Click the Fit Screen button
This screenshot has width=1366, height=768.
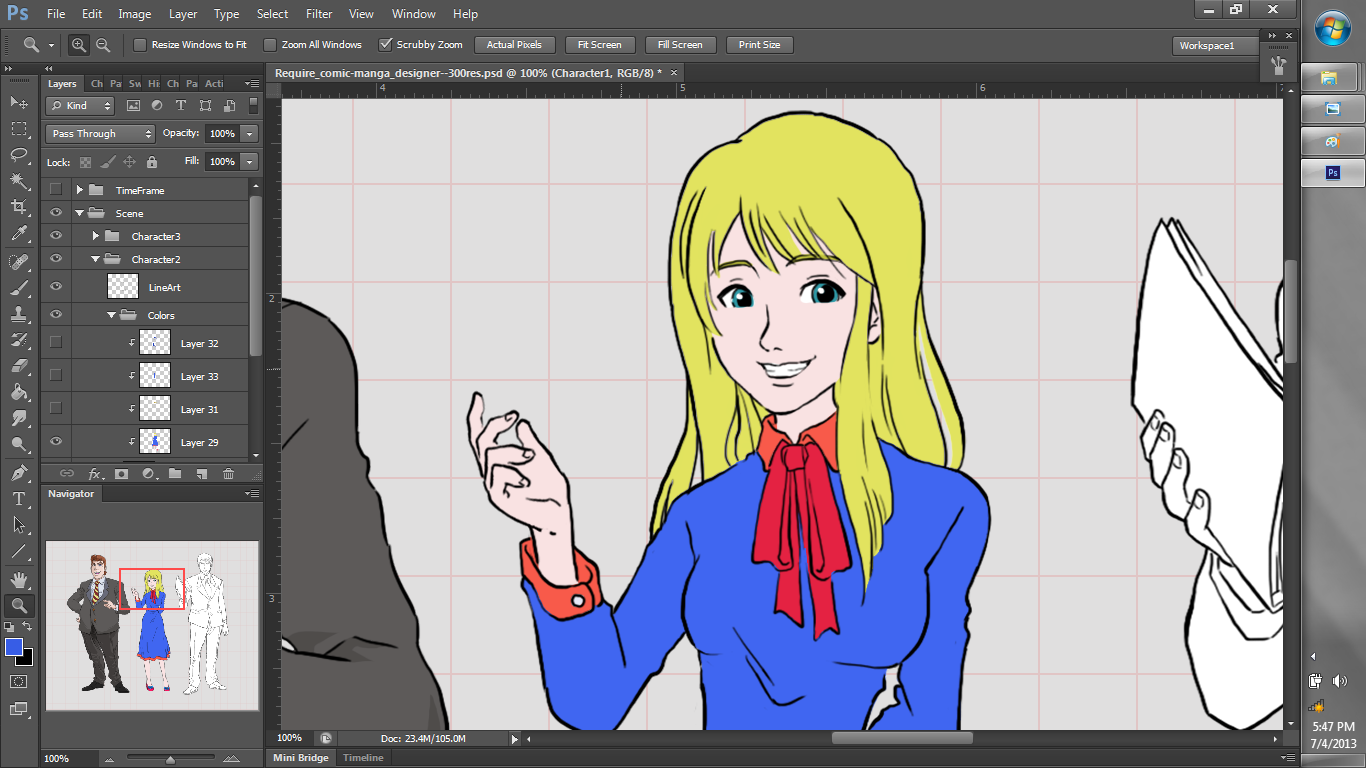600,44
